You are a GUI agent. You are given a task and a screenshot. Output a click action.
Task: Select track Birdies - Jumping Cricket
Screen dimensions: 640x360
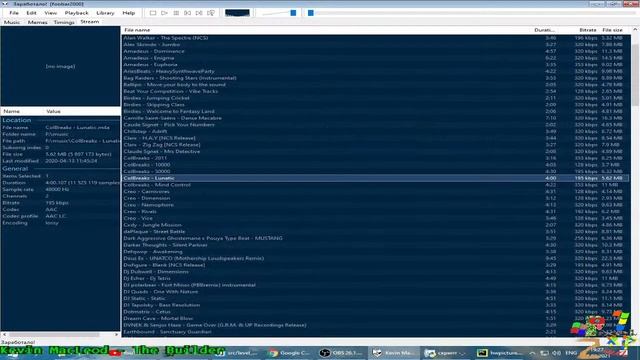click(x=376, y=98)
